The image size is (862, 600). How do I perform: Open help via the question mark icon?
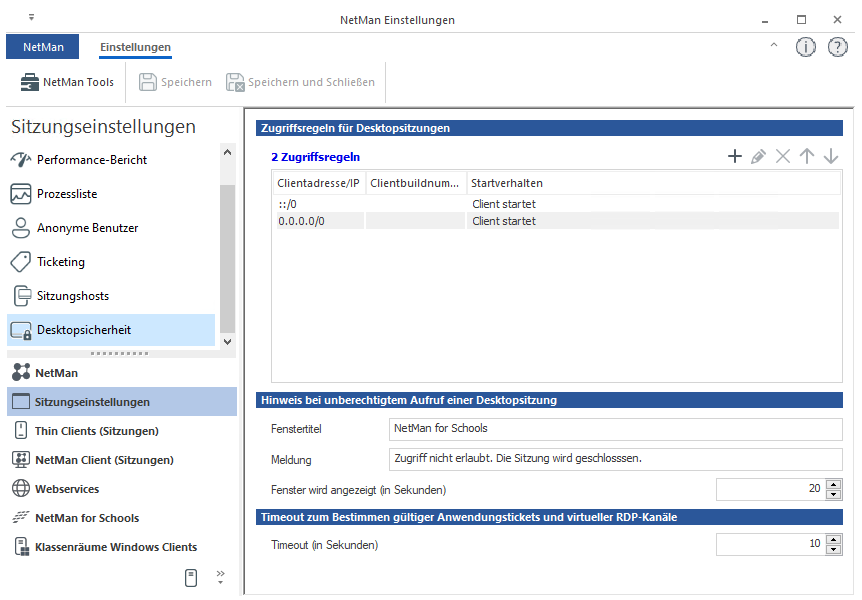point(836,46)
